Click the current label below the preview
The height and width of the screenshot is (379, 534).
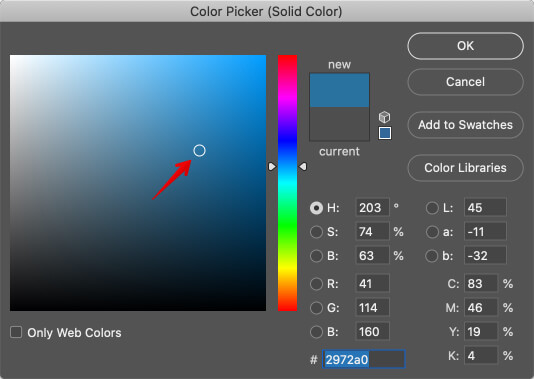(339, 151)
